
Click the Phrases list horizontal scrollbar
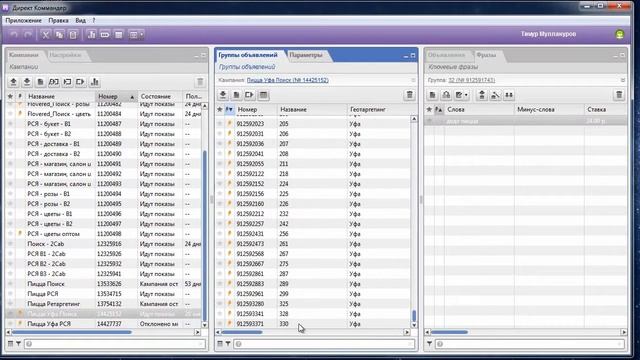tap(449, 332)
